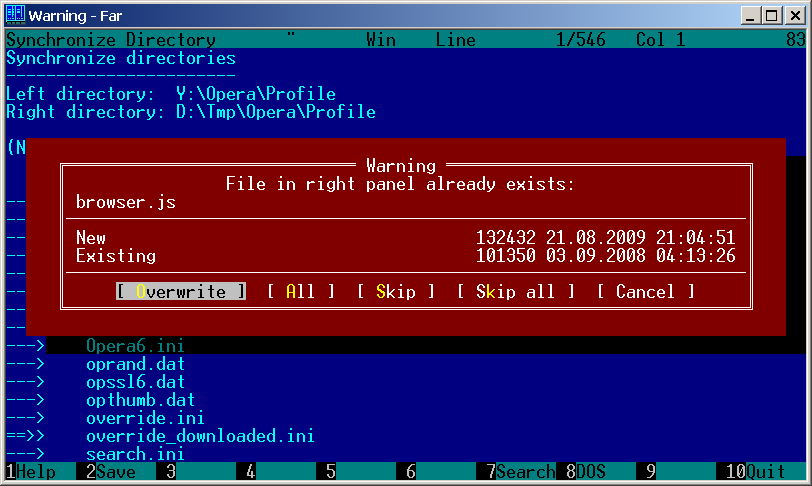The width and height of the screenshot is (812, 486).
Task: Select the opthumb.dat line
Action: [140, 400]
